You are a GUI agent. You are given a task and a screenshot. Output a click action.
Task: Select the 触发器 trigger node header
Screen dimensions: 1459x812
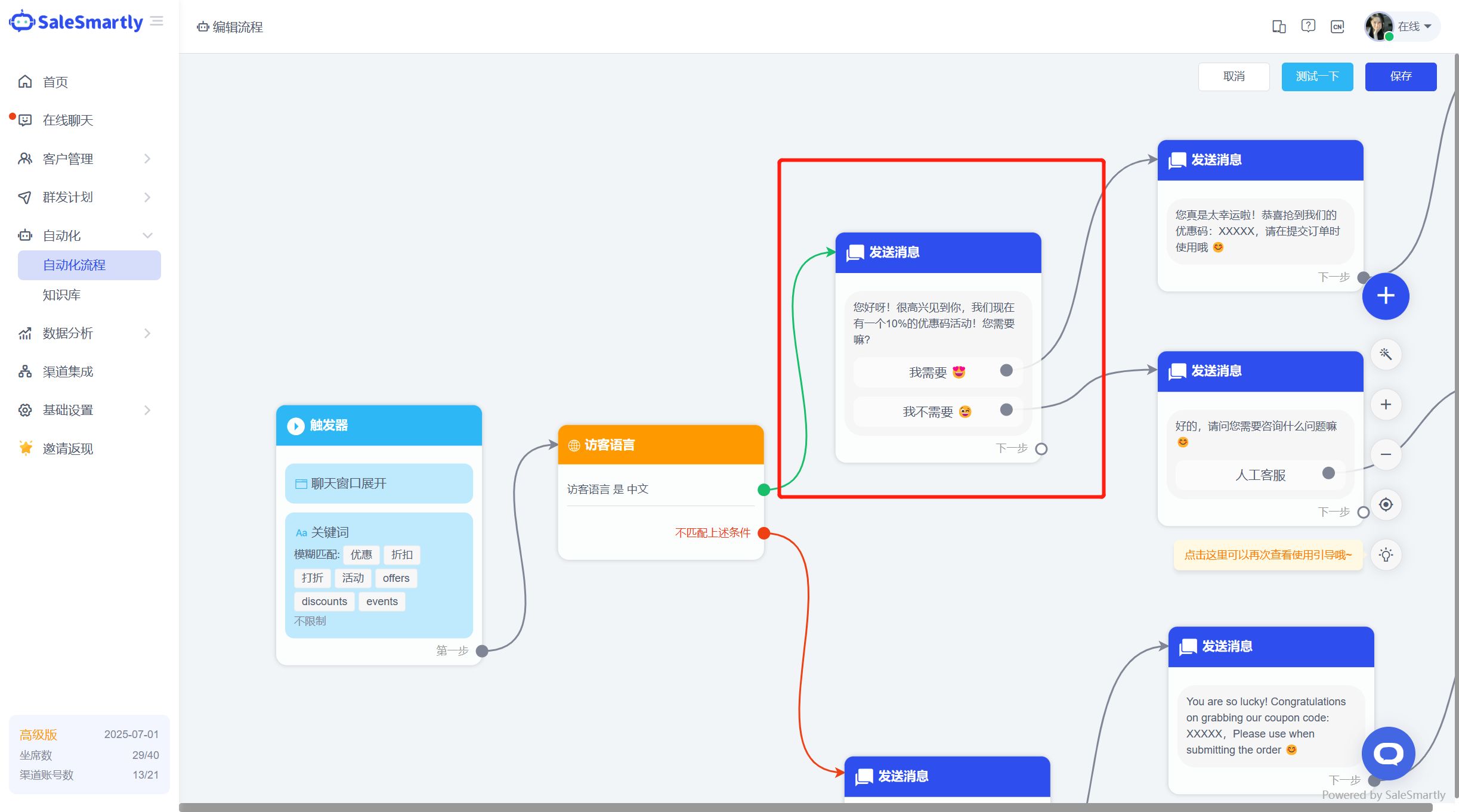coord(379,425)
